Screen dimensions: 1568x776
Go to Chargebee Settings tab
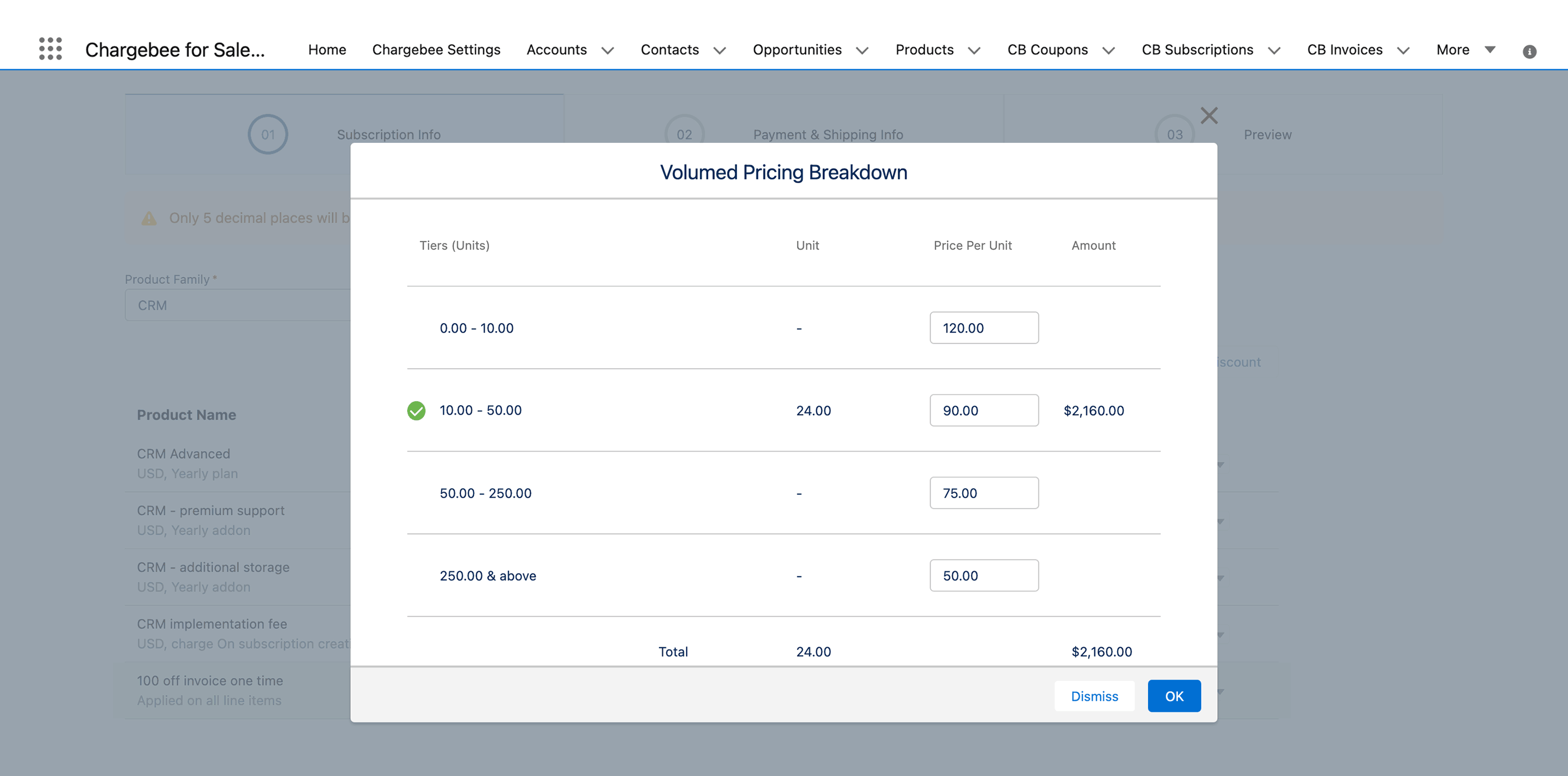tap(436, 49)
